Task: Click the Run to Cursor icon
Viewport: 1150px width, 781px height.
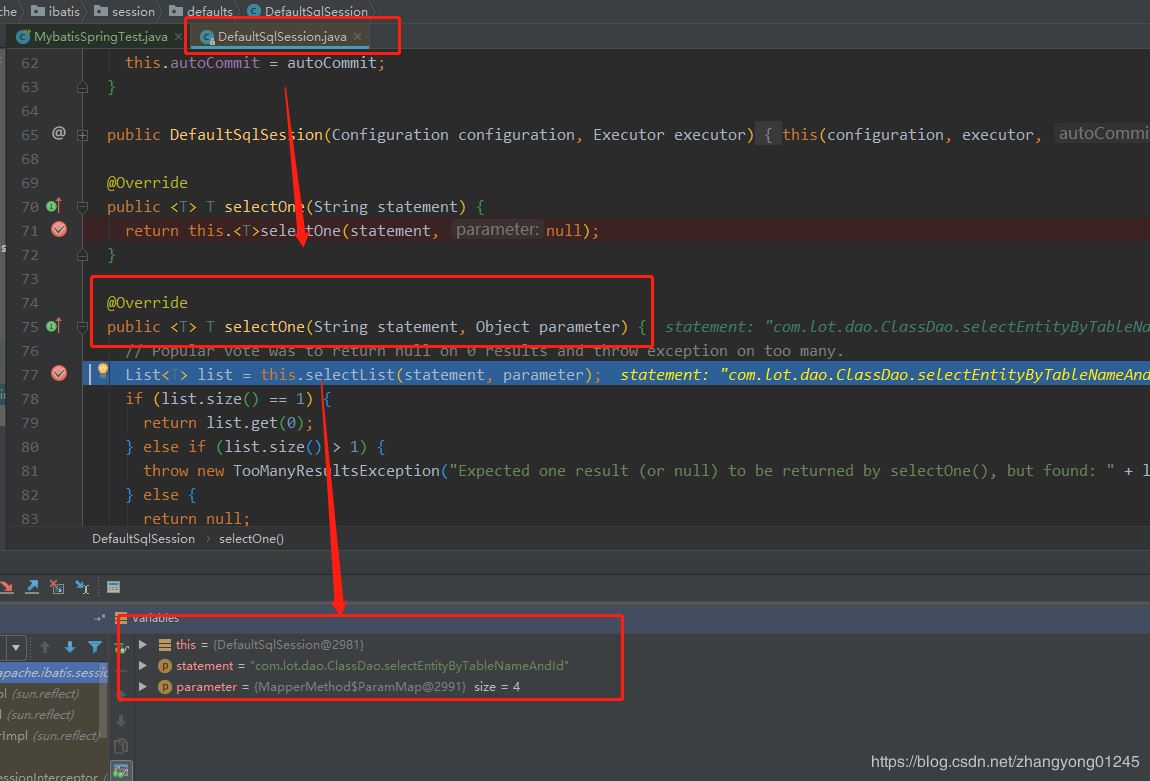Action: pyautogui.click(x=82, y=587)
